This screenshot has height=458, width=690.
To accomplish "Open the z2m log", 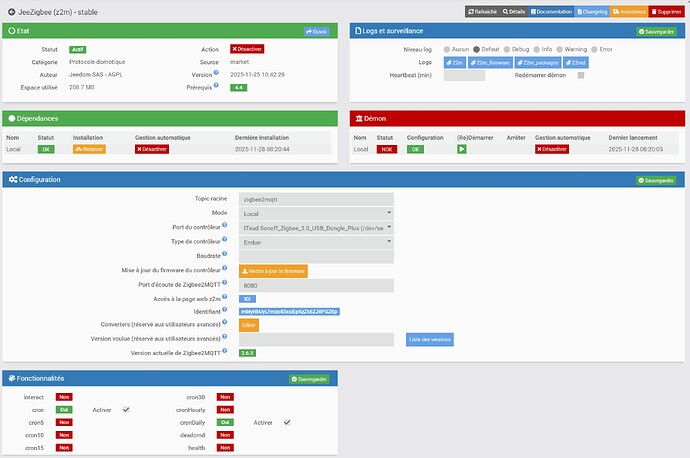I will 455,62.
